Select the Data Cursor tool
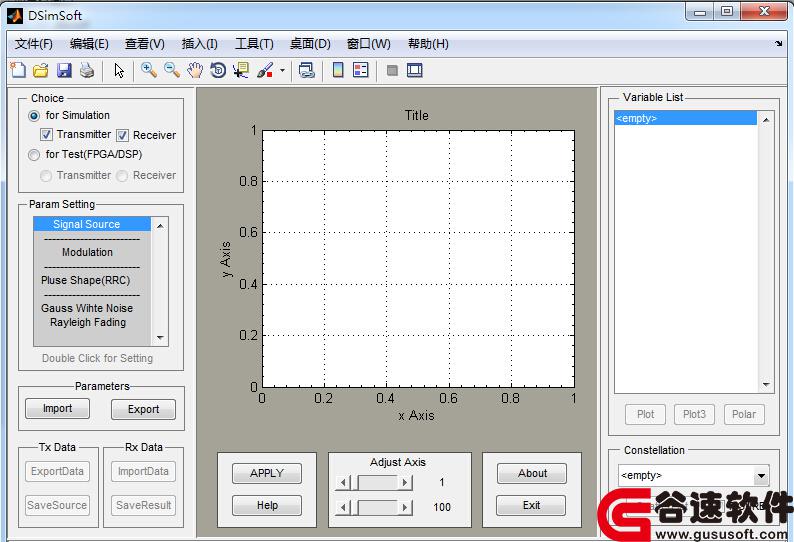 coord(241,70)
